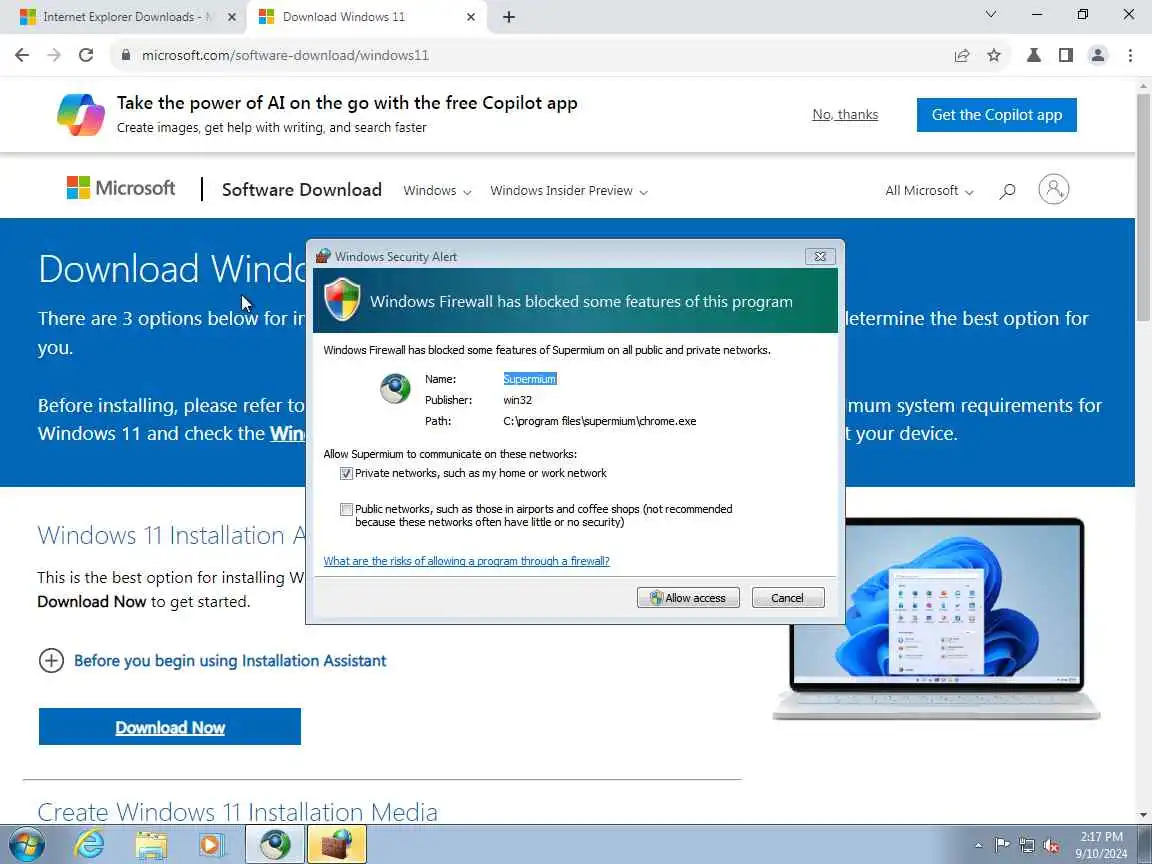Click the firewall alert taskbar button
1152x864 pixels.
coord(337,844)
